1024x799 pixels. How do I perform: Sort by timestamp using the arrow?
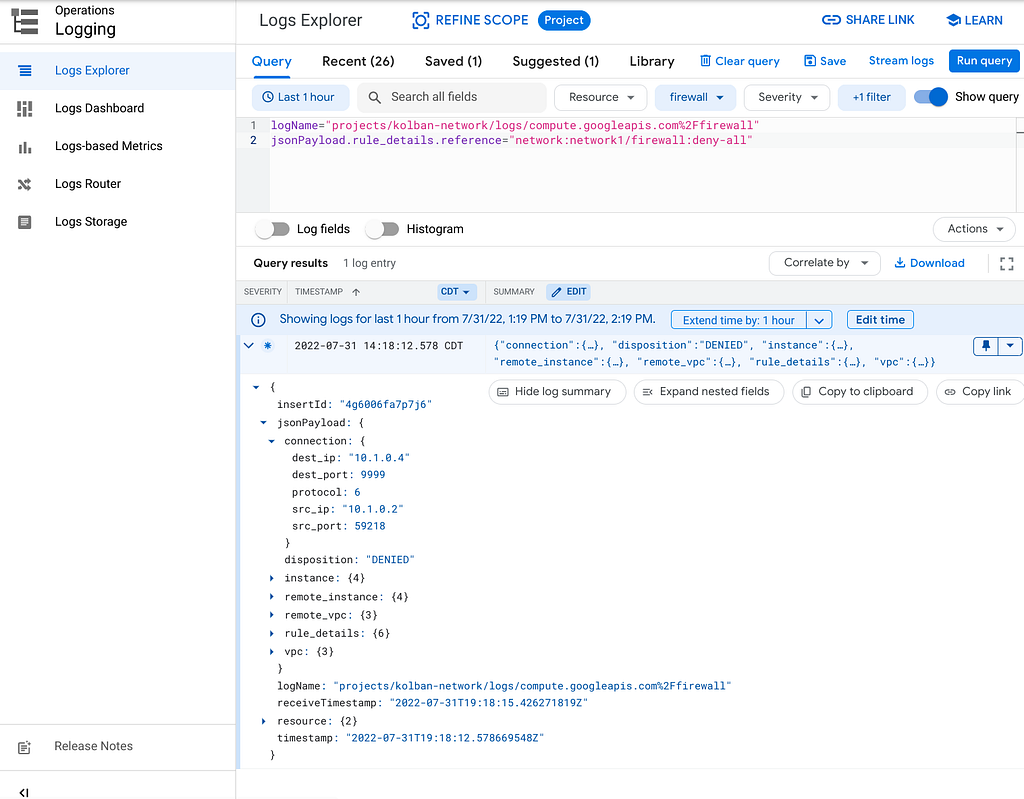pos(356,292)
